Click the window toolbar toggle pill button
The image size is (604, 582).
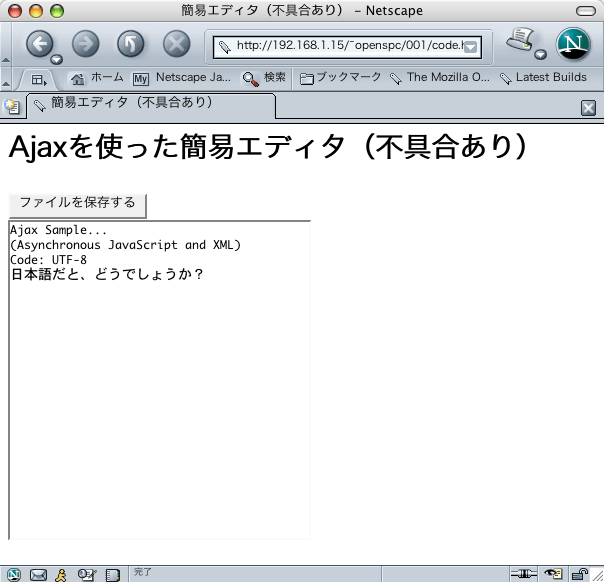click(586, 11)
